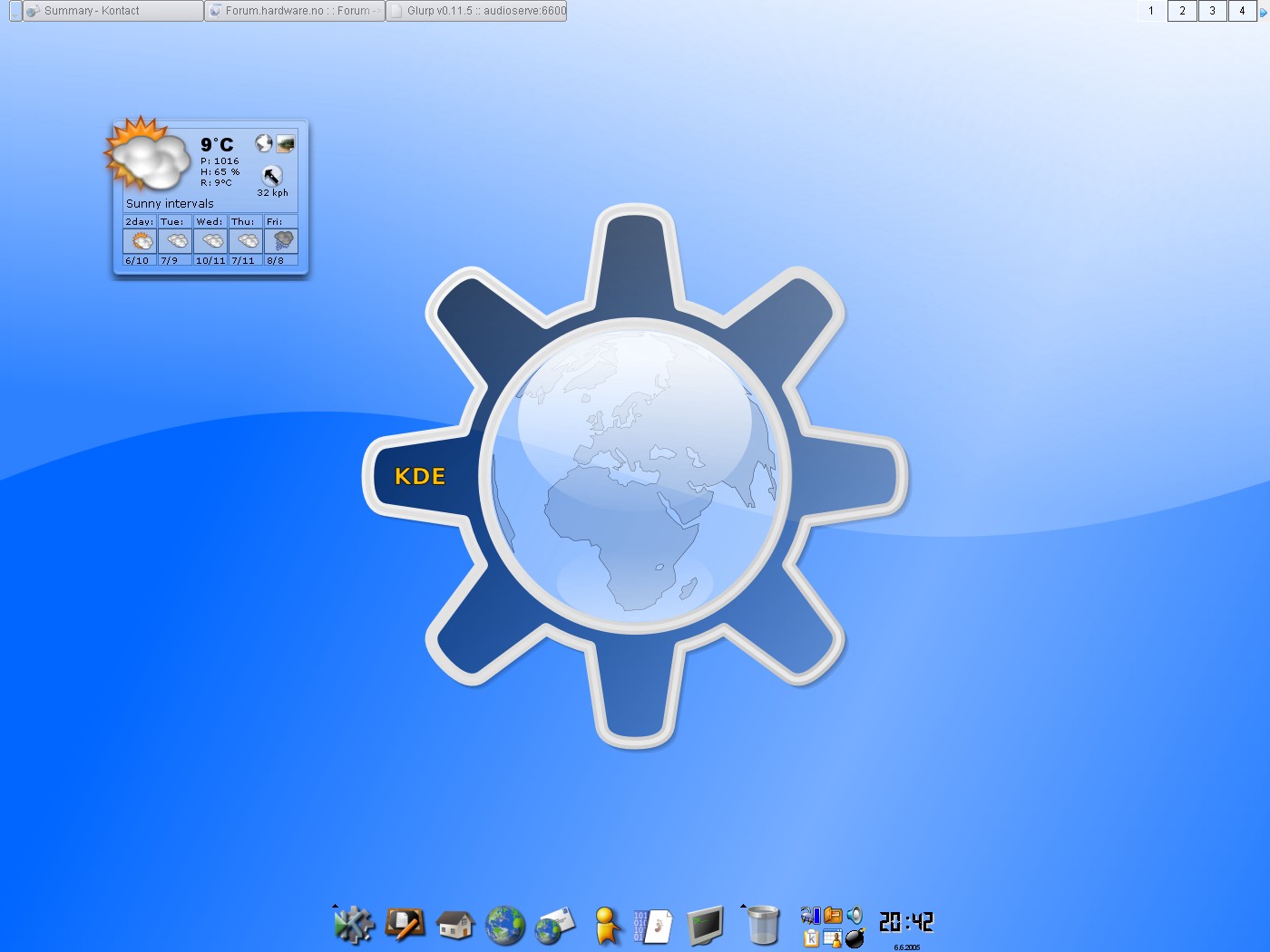This screenshot has height=952, width=1270.
Task: Click the globe icon in weather widget
Action: coord(264,143)
